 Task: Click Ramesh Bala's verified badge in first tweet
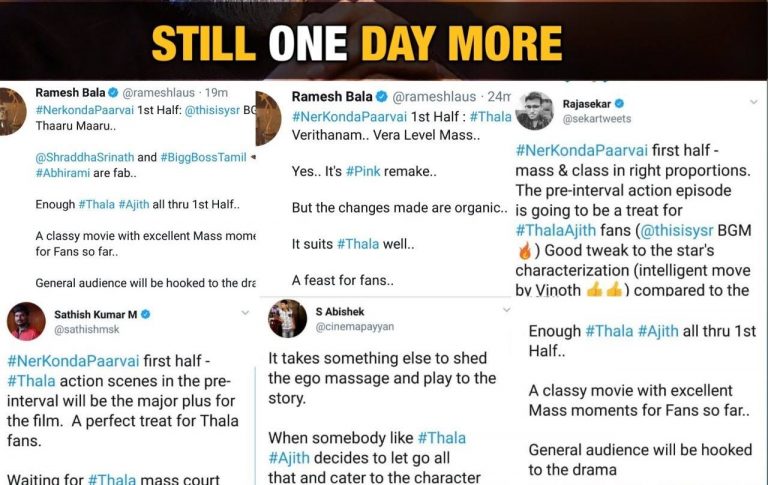113,92
